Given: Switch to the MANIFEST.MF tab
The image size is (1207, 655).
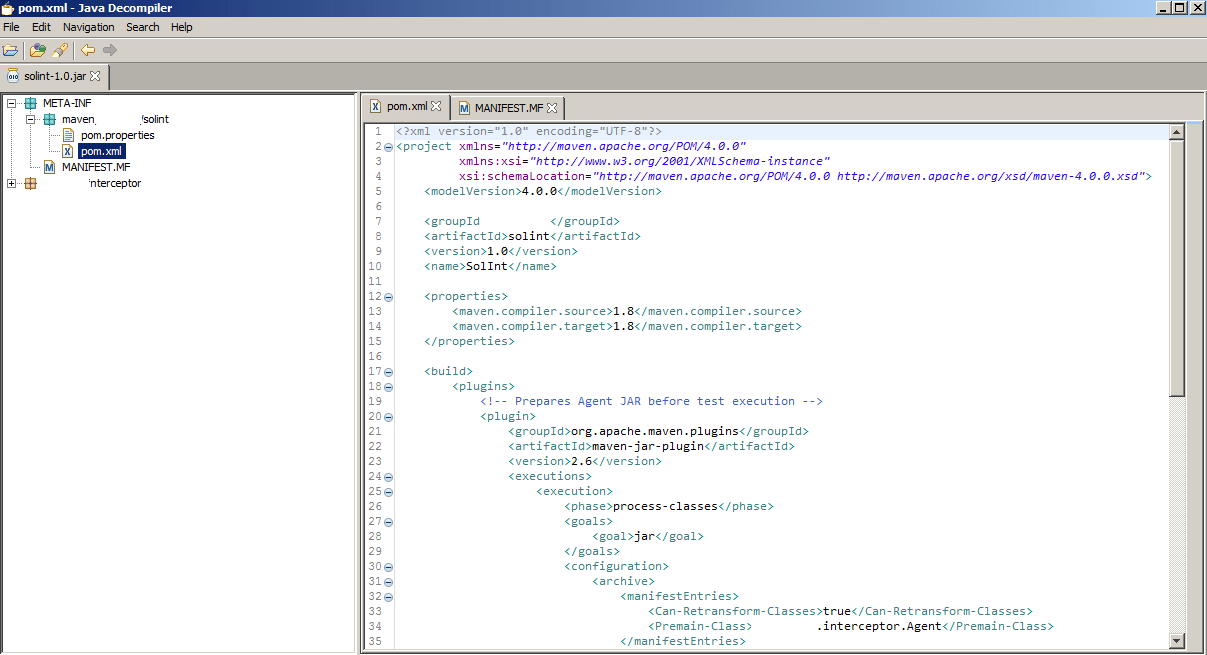Looking at the screenshot, I should (x=507, y=107).
